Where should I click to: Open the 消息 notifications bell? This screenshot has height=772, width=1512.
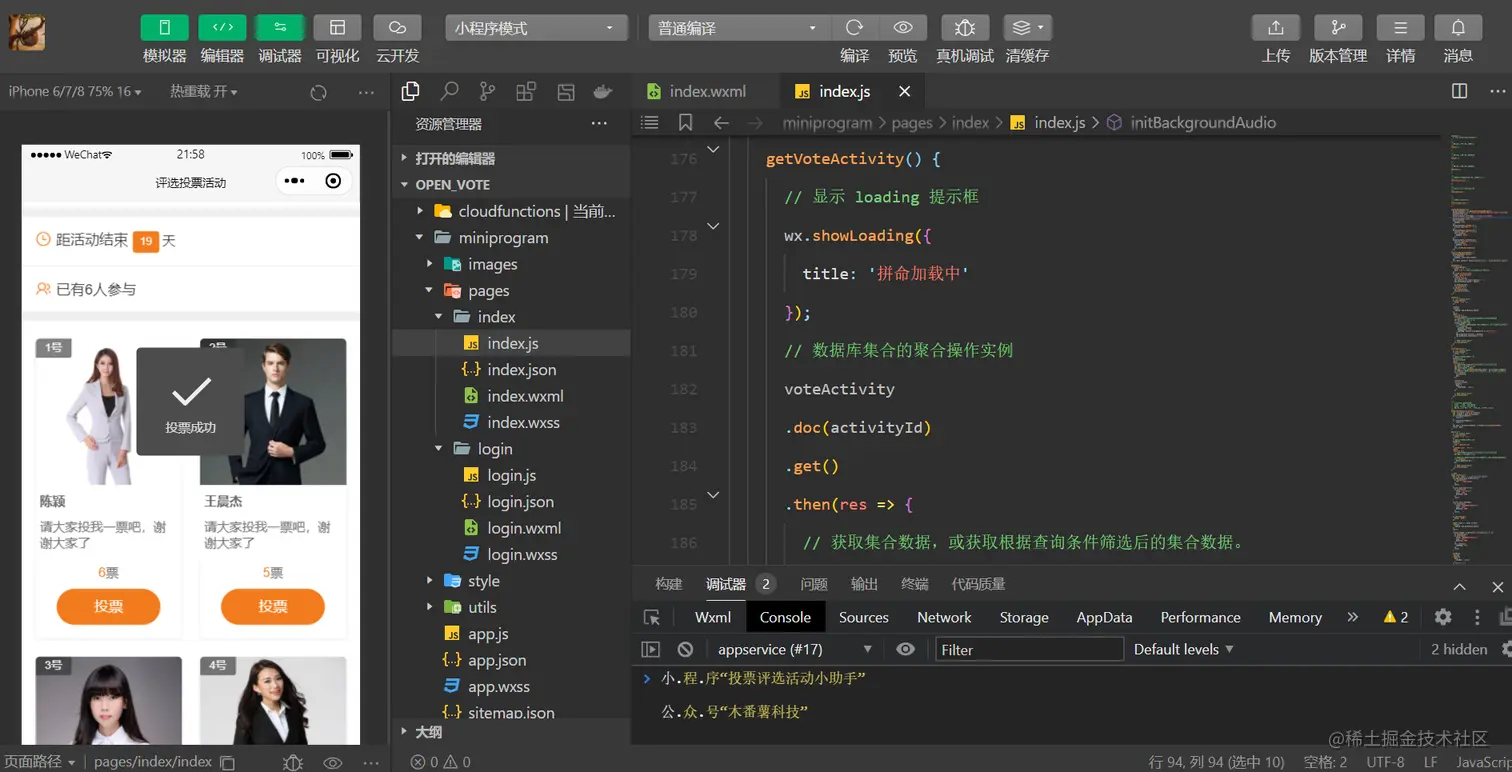tap(1458, 28)
